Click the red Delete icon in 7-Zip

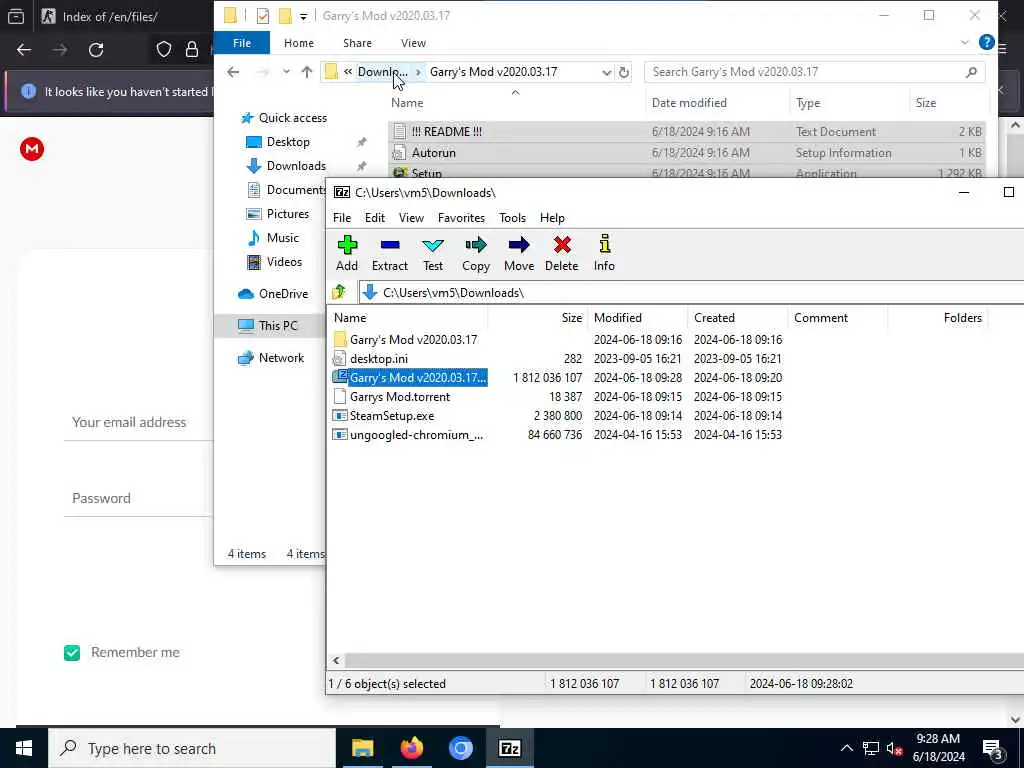[562, 253]
